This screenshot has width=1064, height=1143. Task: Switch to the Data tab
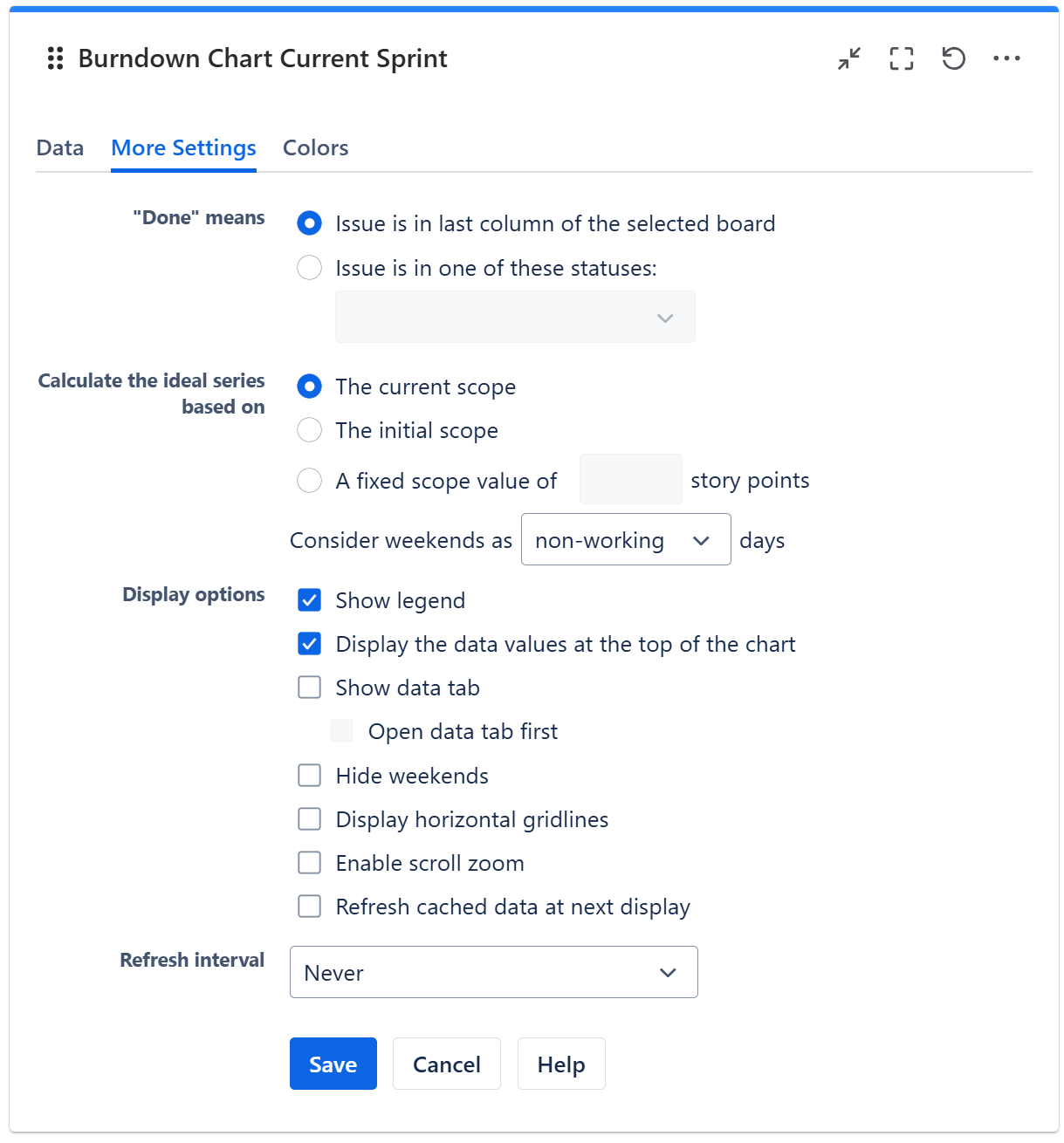point(60,148)
